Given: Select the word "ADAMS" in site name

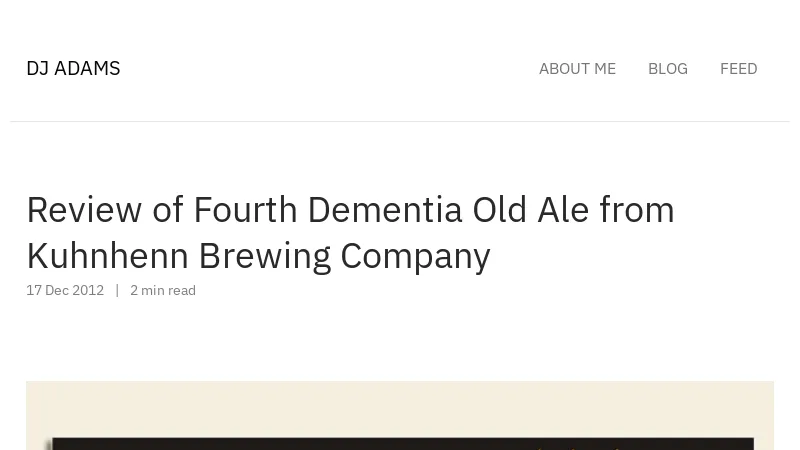Looking at the screenshot, I should coord(87,68).
